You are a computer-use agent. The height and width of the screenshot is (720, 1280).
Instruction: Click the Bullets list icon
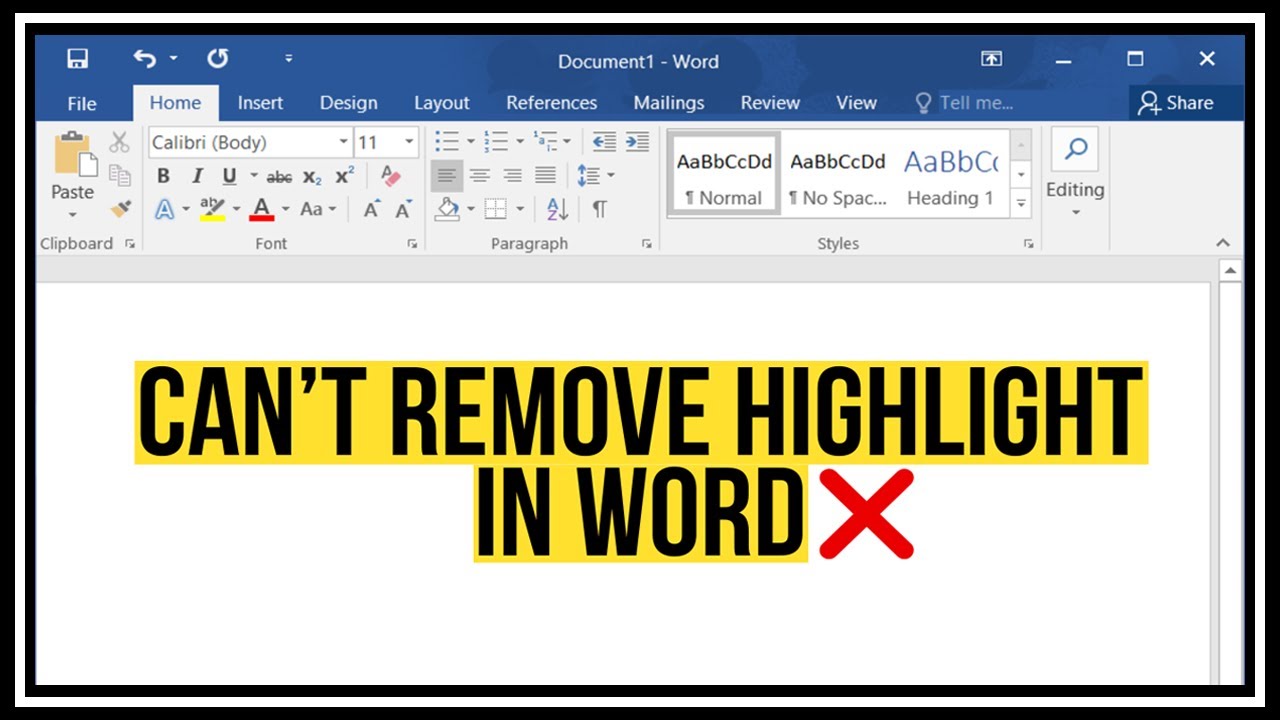(447, 142)
